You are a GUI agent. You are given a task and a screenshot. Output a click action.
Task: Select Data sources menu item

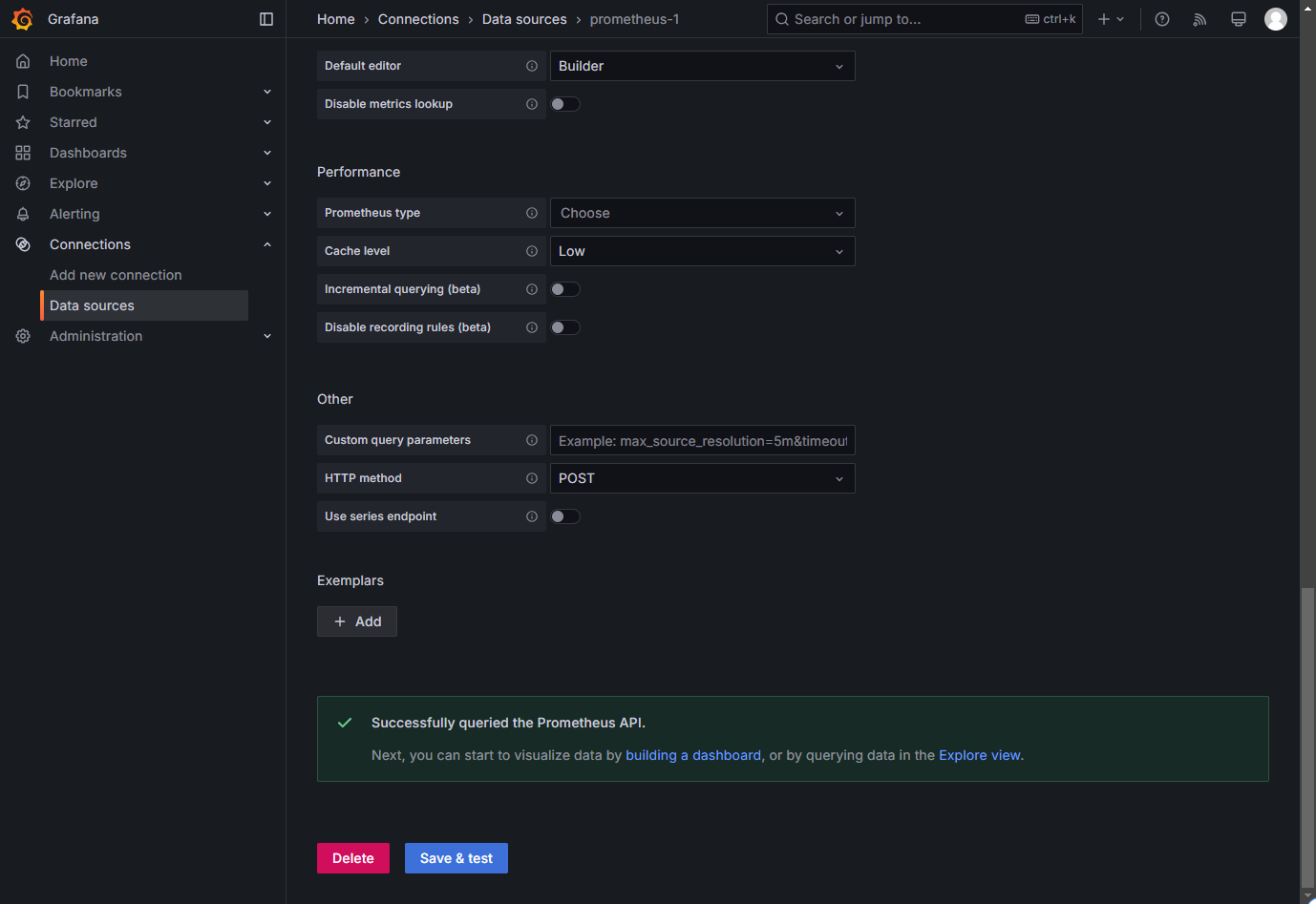click(144, 305)
